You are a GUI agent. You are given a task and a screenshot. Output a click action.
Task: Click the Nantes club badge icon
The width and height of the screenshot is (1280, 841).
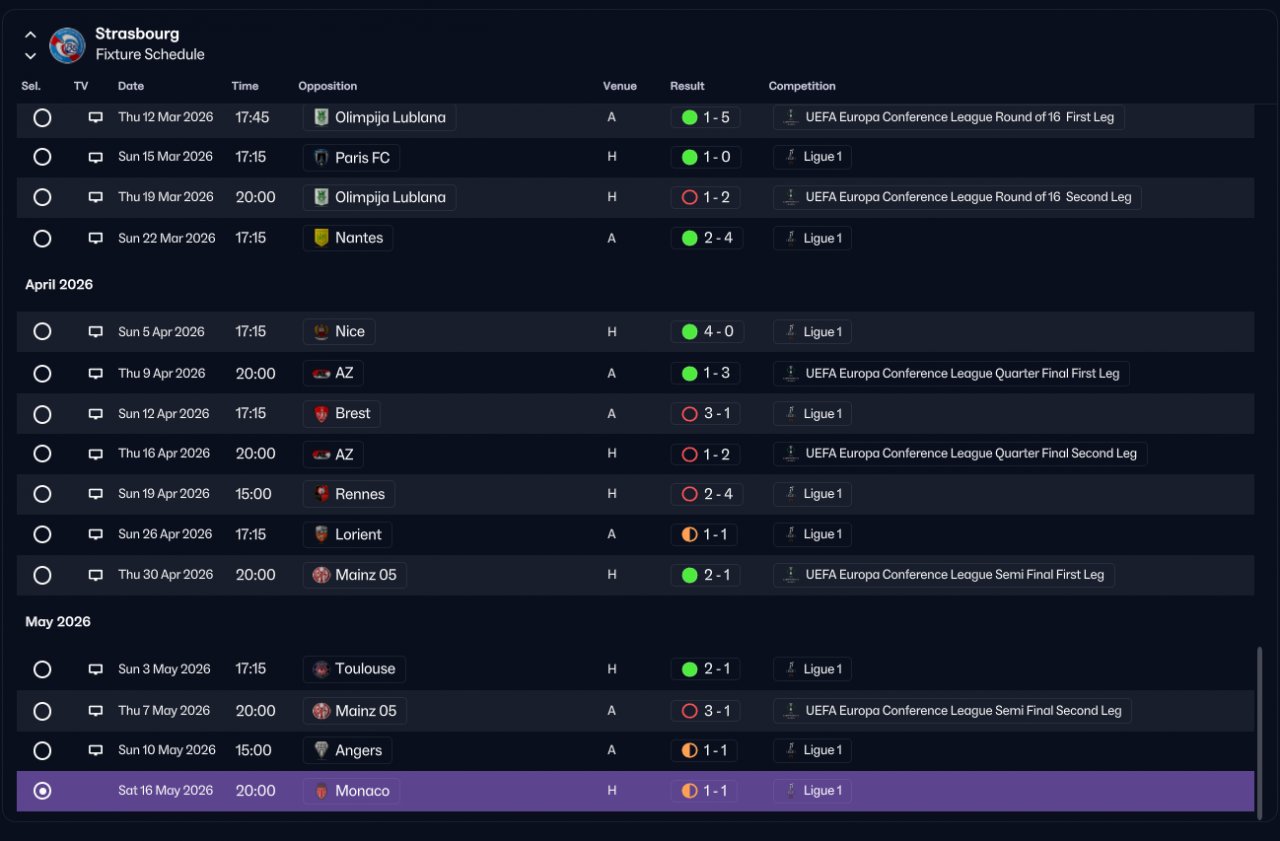click(x=321, y=238)
